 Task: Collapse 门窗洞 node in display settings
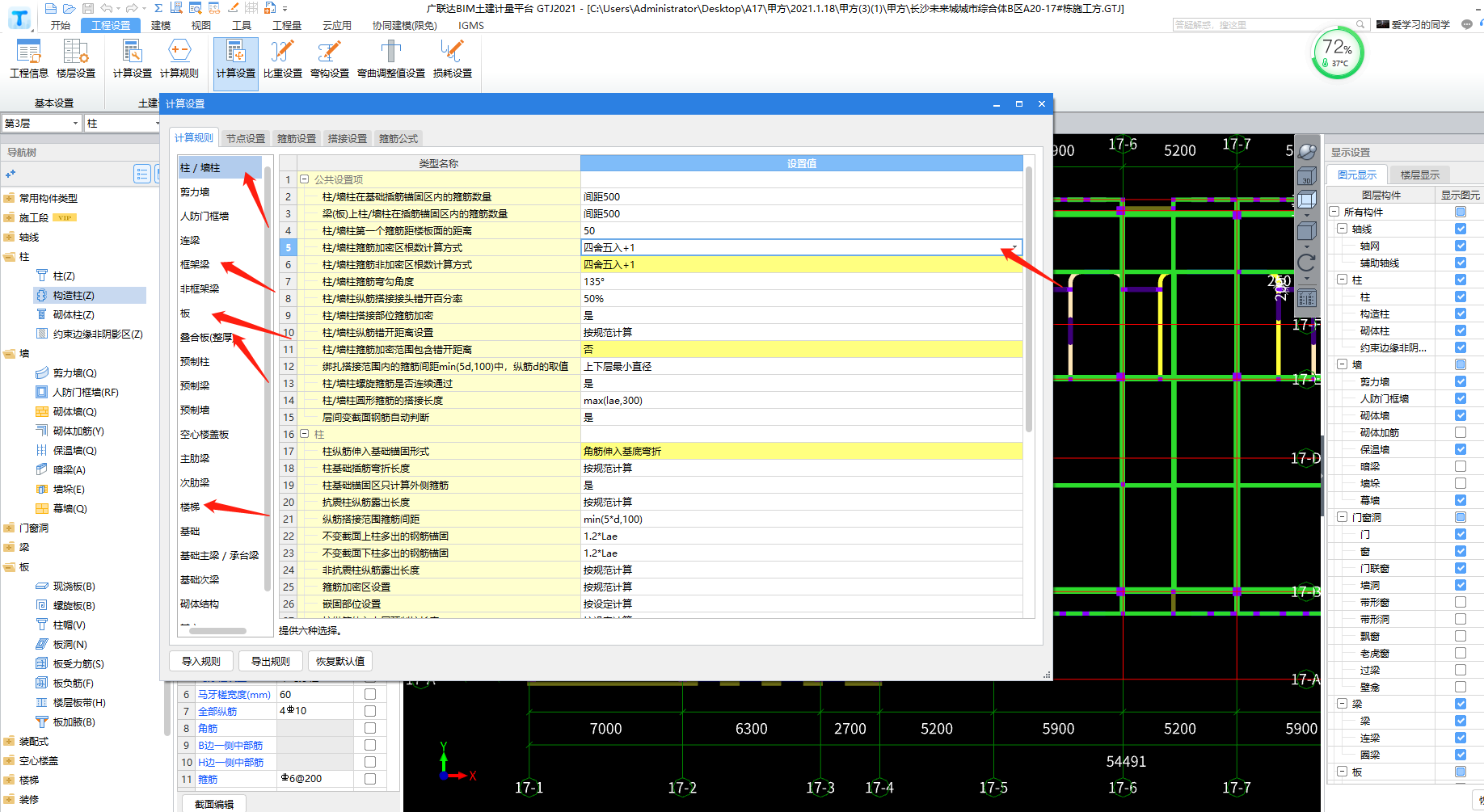1342,517
